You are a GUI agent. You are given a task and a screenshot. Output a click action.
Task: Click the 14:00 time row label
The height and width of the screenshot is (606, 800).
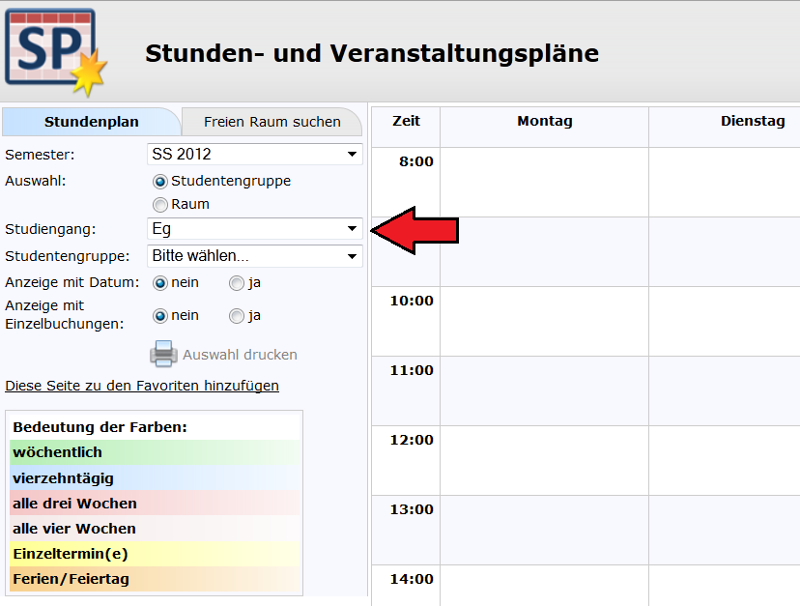(x=412, y=579)
